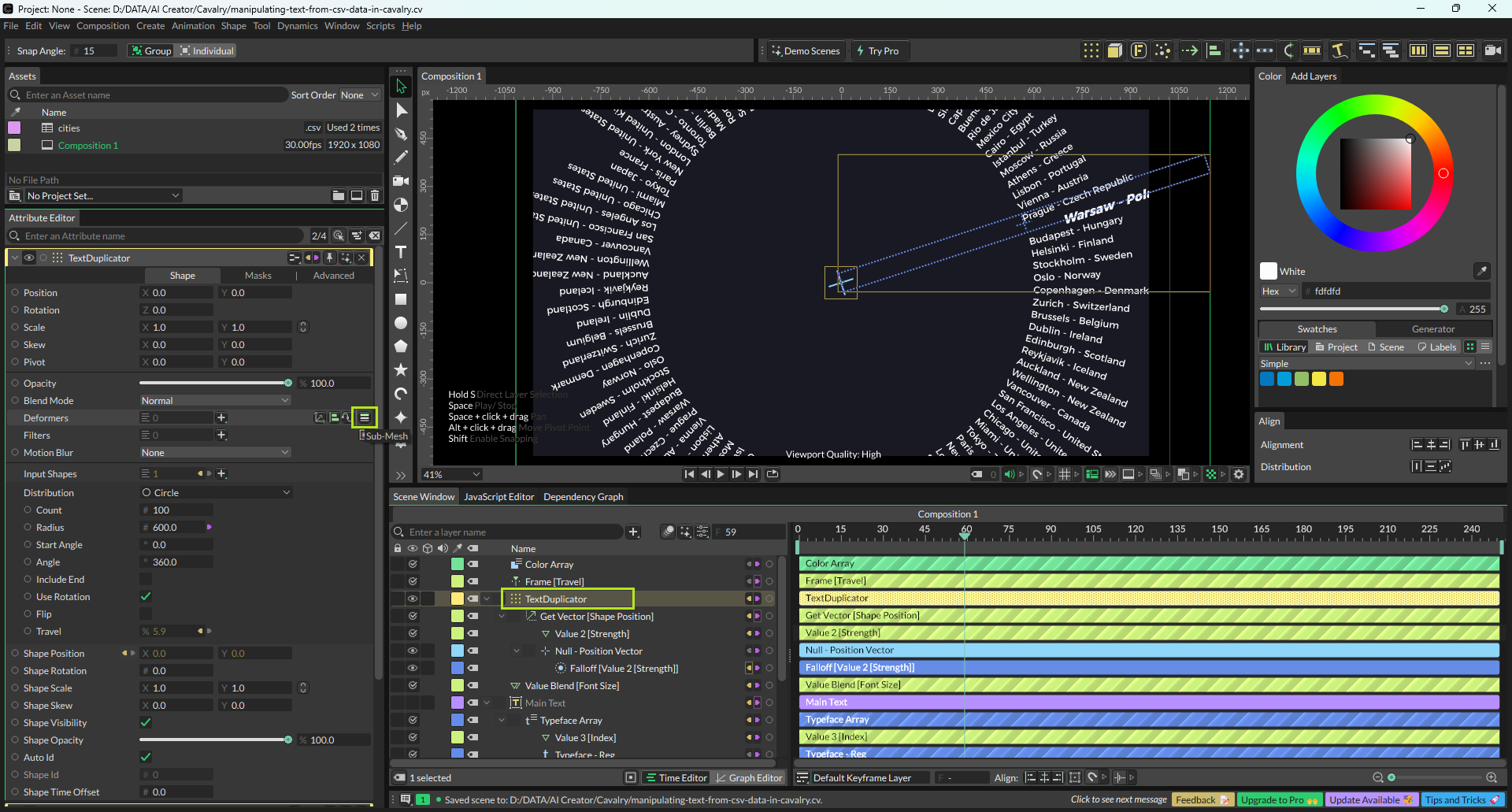Hide the TextDuplicator layer visibility
This screenshot has width=1512, height=812.
(412, 599)
